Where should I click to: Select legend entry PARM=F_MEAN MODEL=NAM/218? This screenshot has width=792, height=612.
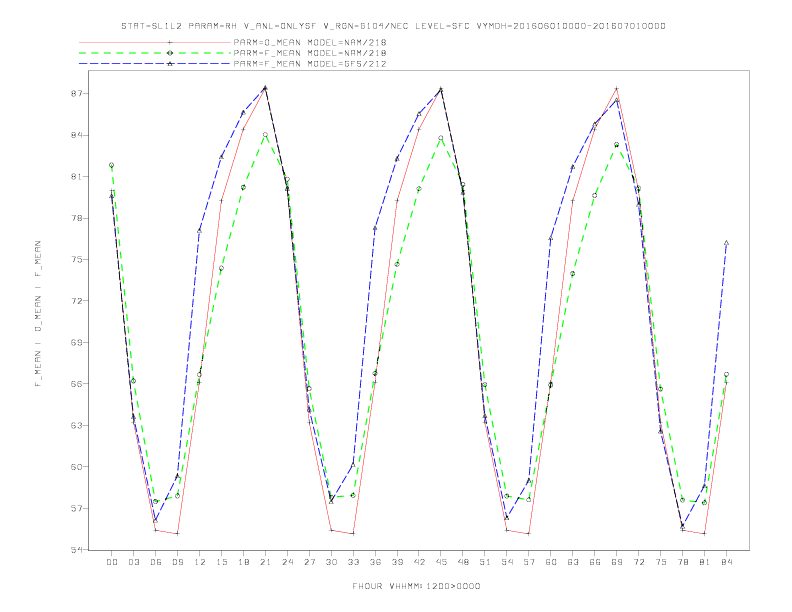pyautogui.click(x=310, y=53)
